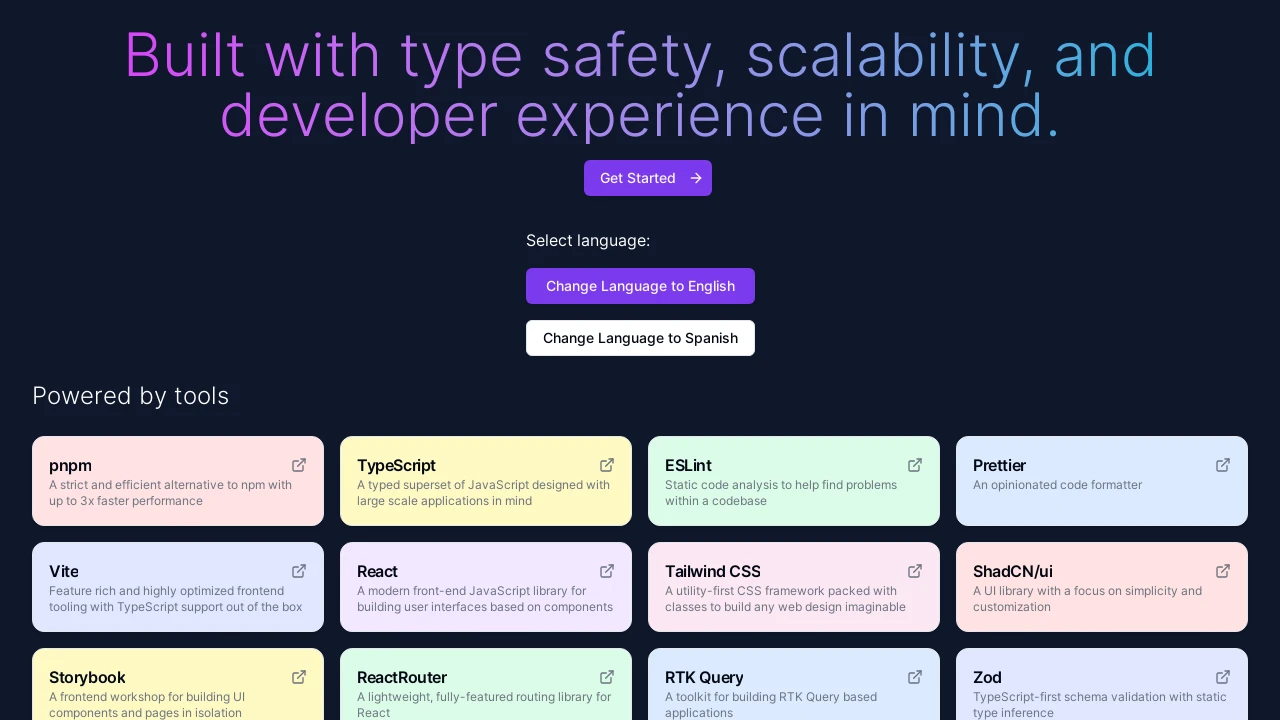Click ESLint card's external link icon

point(915,465)
